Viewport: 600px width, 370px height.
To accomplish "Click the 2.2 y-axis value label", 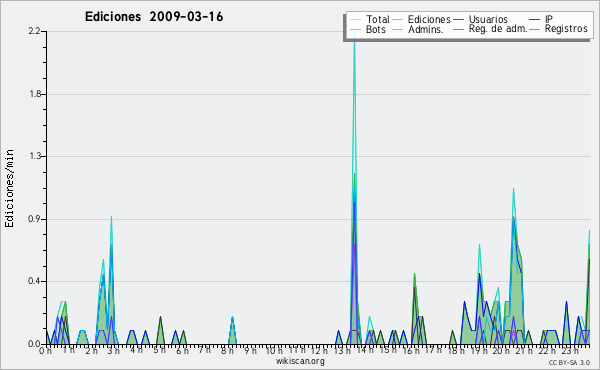I will pos(34,31).
